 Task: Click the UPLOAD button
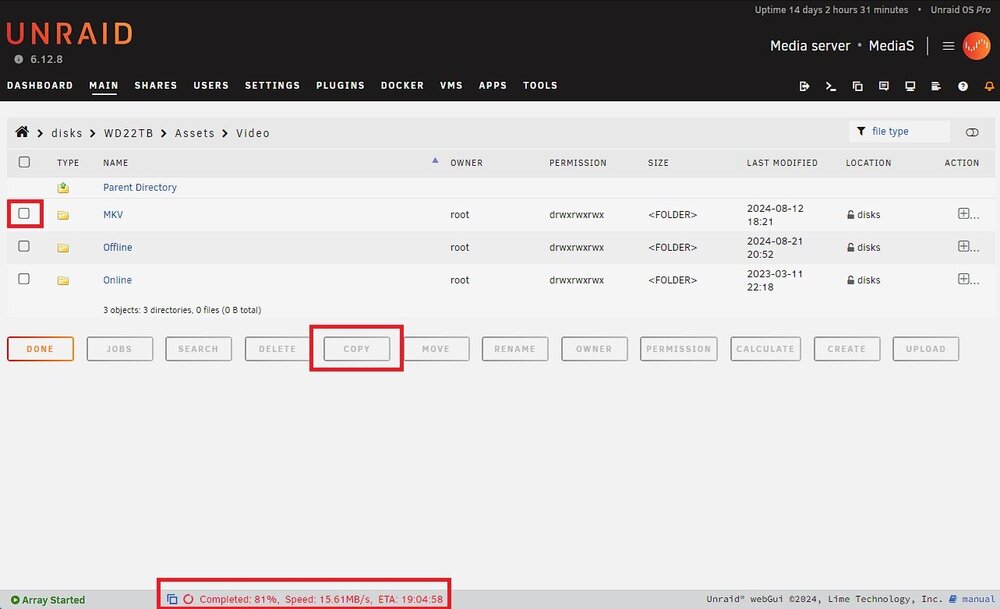(x=925, y=349)
